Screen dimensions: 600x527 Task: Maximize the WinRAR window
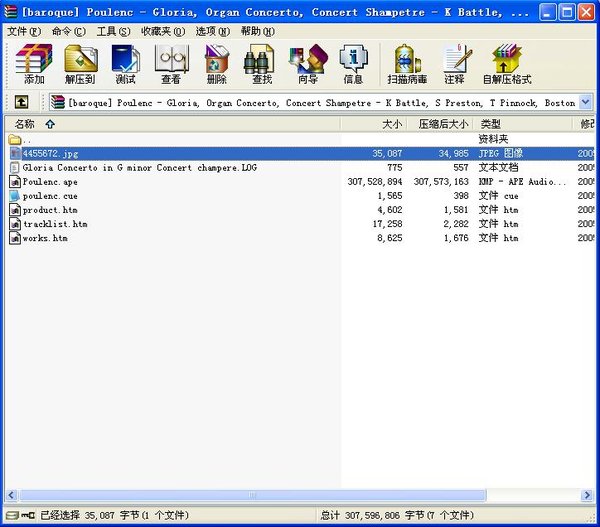(x=567, y=12)
